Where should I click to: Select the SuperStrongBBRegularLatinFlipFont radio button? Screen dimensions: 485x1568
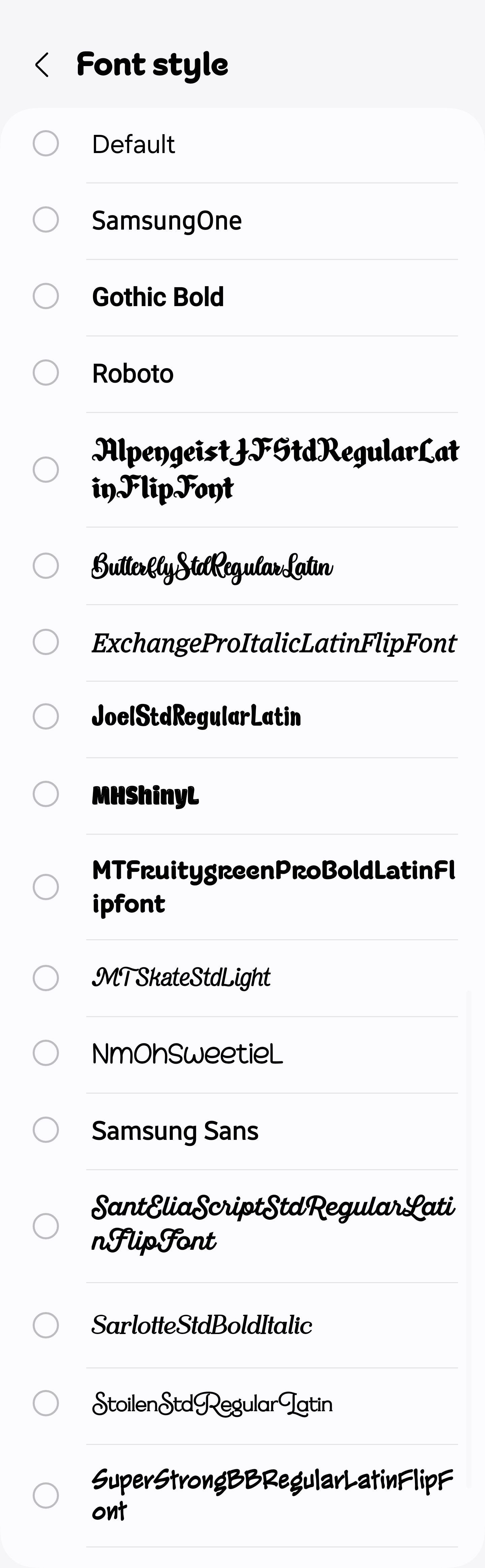pyautogui.click(x=45, y=1496)
